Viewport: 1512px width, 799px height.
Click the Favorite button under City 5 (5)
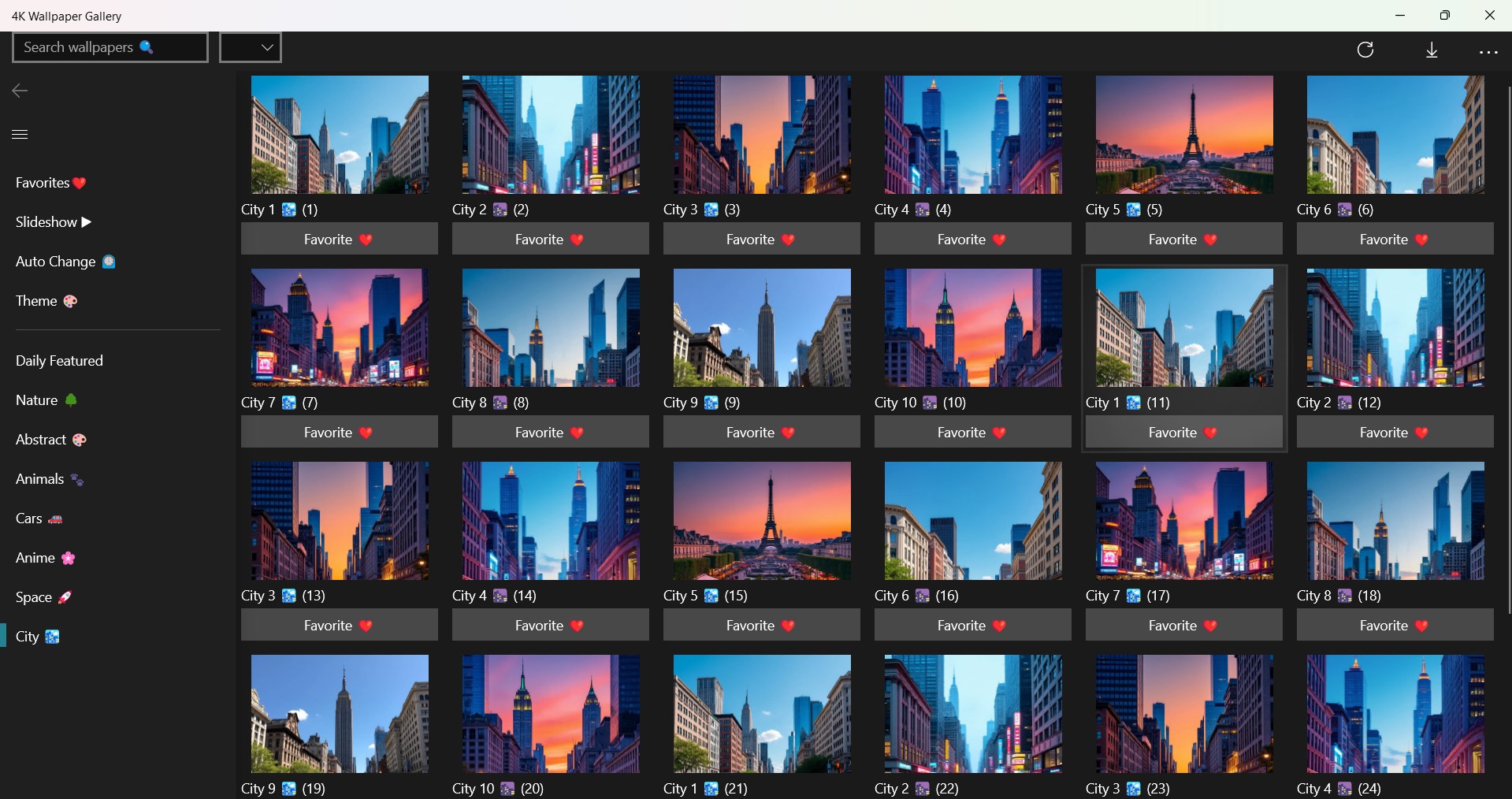(x=1184, y=240)
